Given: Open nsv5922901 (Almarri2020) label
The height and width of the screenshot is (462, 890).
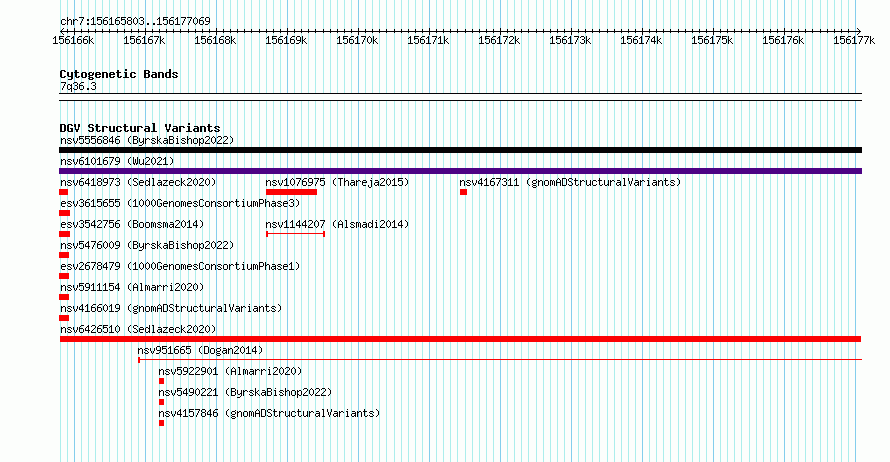Looking at the screenshot, I should coord(230,371).
